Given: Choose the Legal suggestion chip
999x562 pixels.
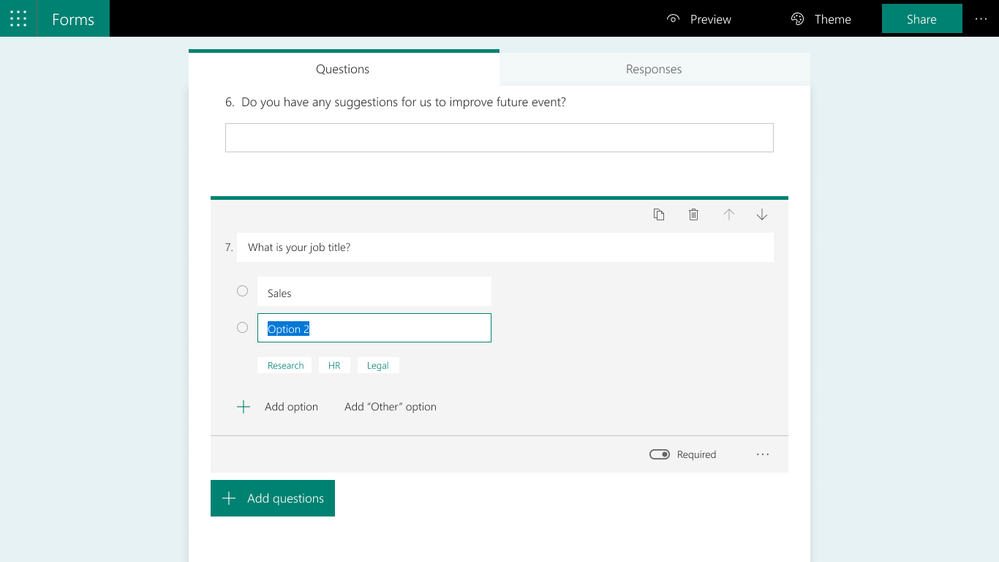Looking at the screenshot, I should 378,365.
